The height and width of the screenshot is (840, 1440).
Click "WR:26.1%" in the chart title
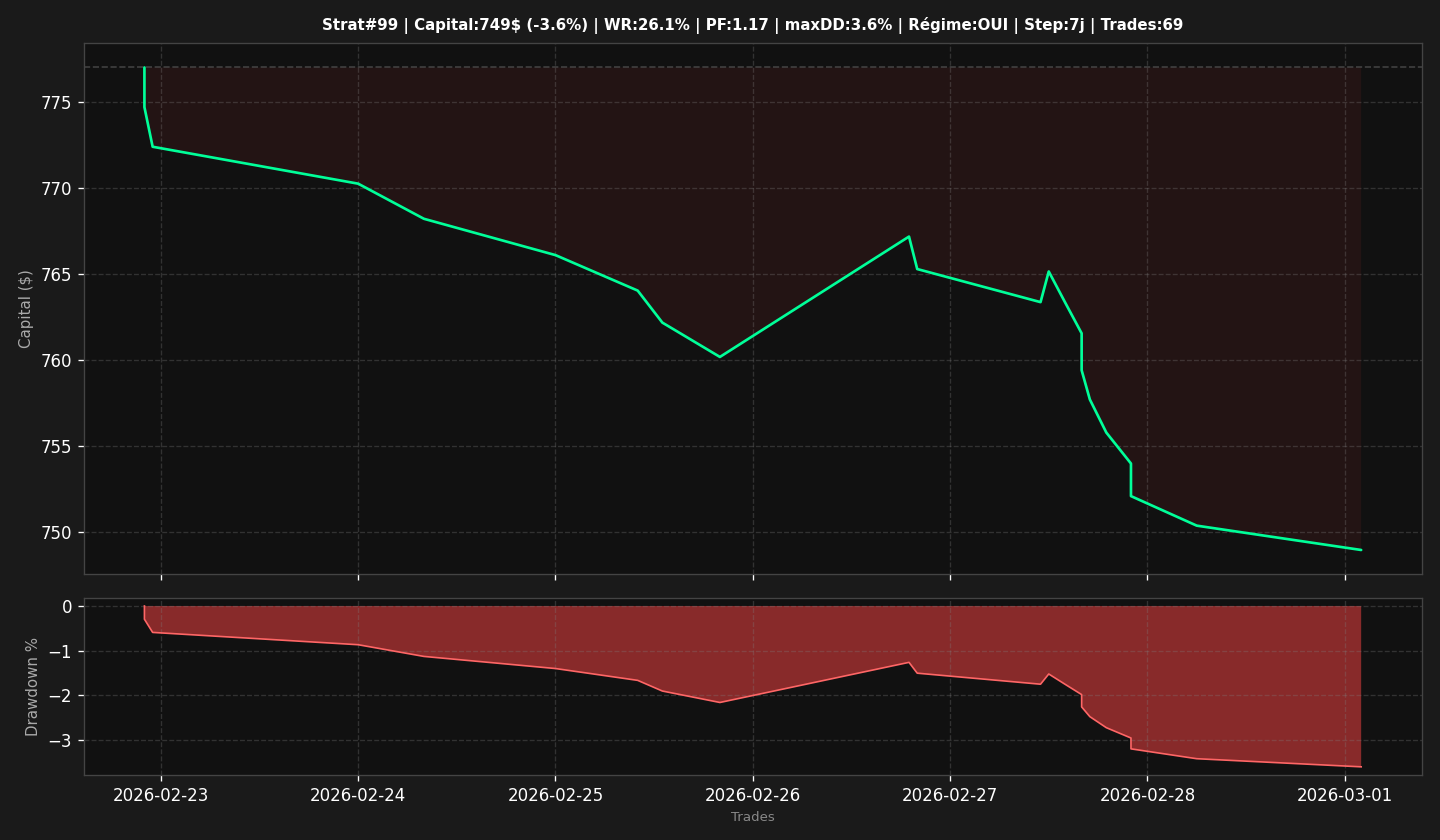(647, 25)
